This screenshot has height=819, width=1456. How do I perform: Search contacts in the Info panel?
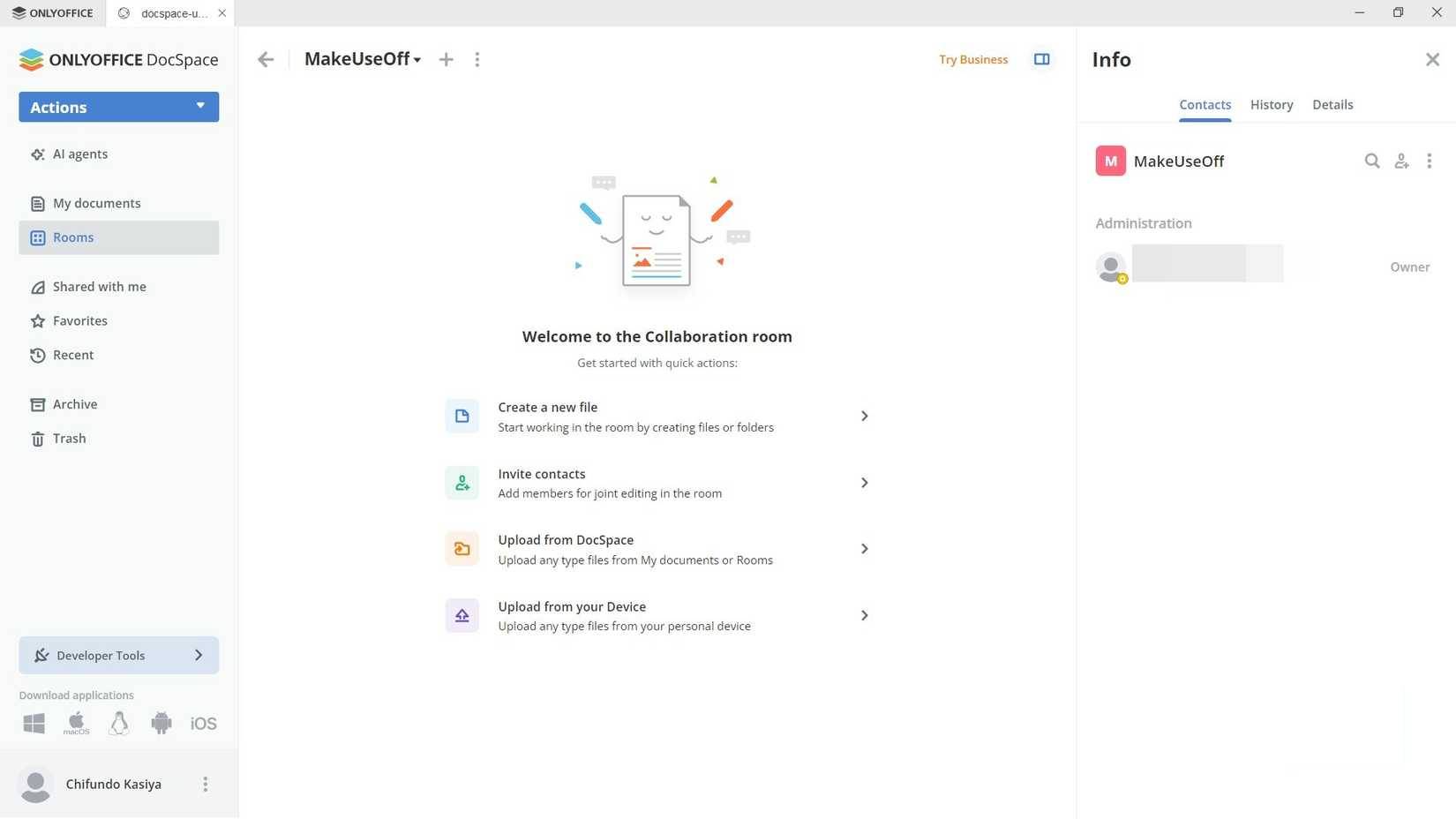tap(1372, 162)
